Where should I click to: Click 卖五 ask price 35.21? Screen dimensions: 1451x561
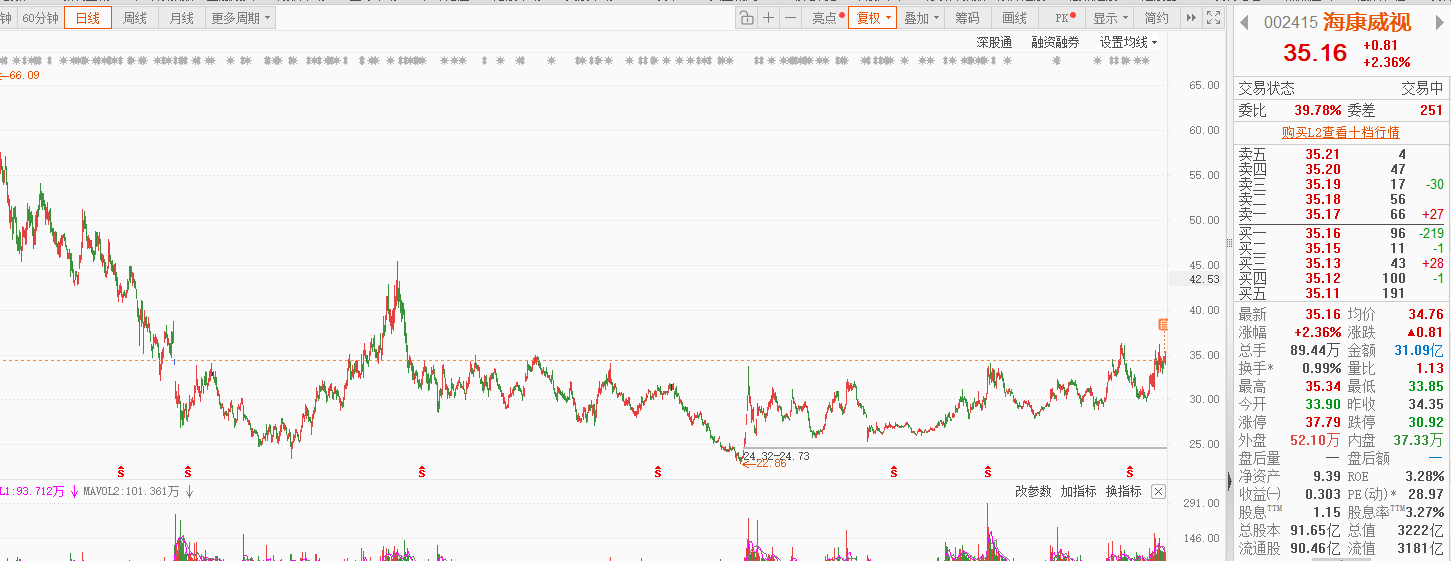pos(1323,154)
